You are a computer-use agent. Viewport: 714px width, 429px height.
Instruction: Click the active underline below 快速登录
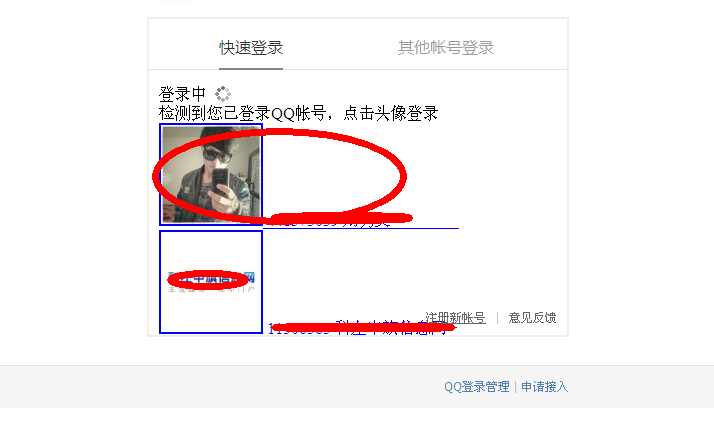pyautogui.click(x=251, y=69)
